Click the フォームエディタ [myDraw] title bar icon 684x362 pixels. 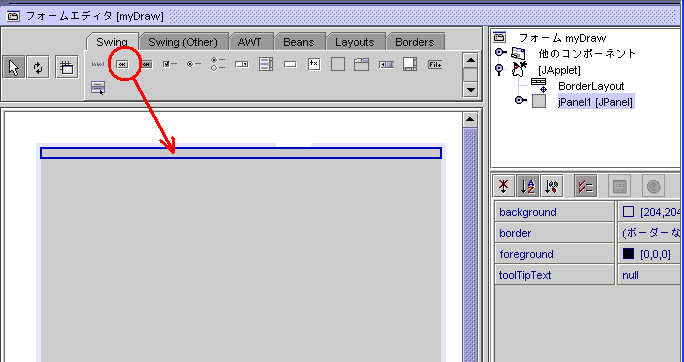coord(13,17)
